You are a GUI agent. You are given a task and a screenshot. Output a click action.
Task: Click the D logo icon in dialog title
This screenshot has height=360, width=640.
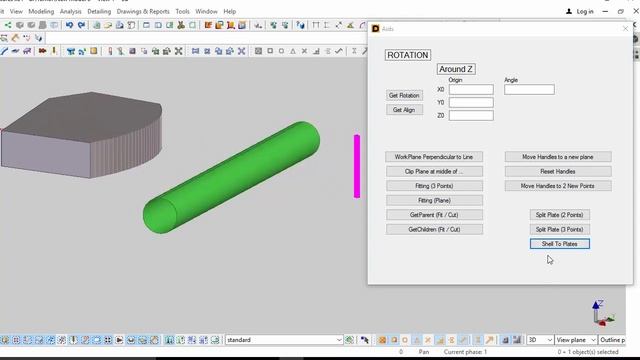376,28
